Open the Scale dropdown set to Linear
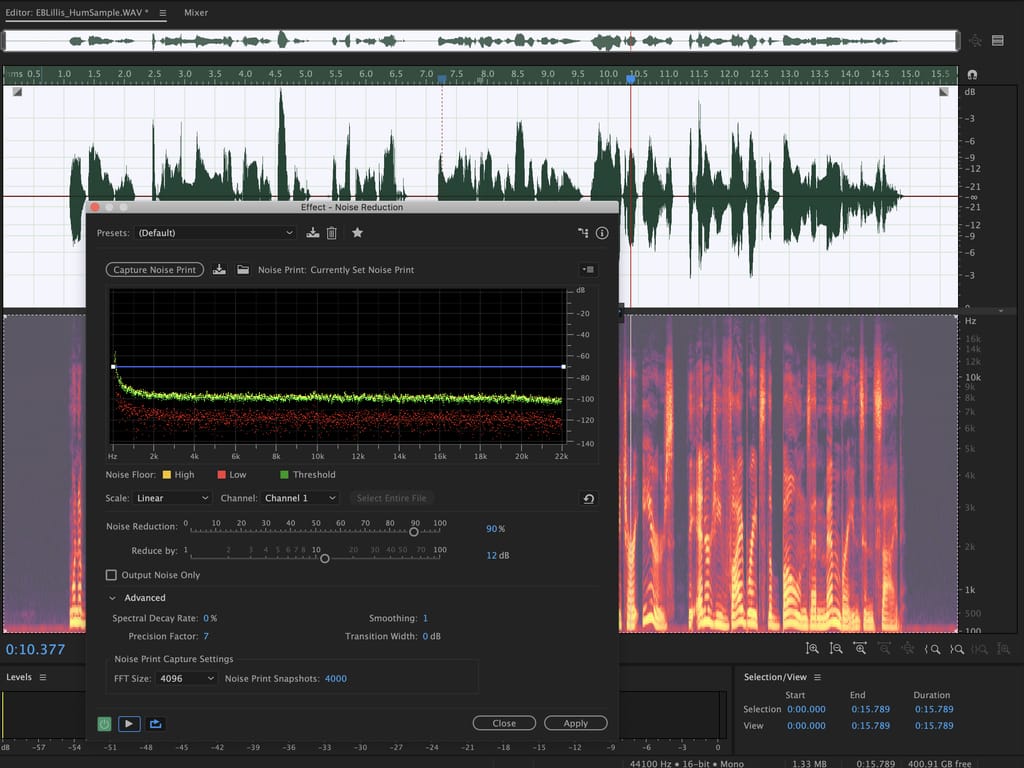The width and height of the screenshot is (1024, 768). pyautogui.click(x=173, y=498)
